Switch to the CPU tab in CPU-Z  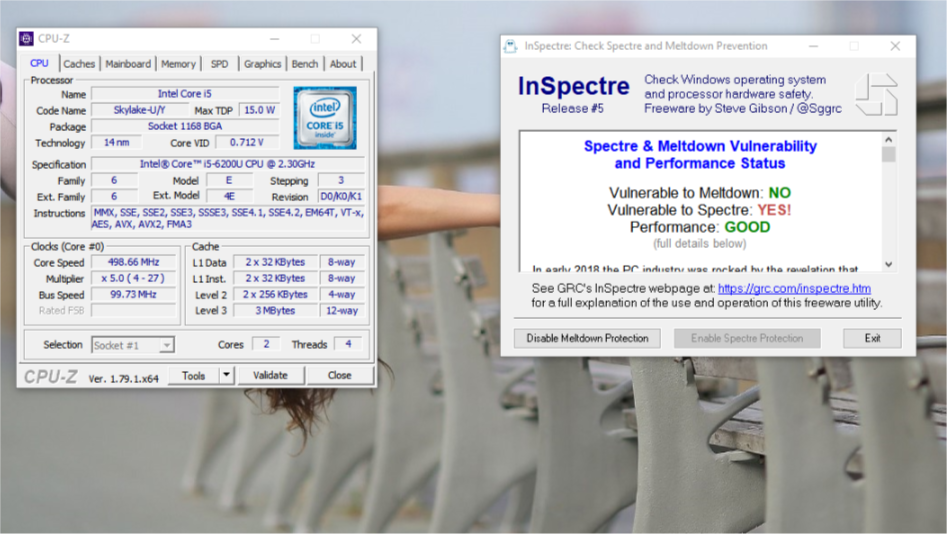[x=39, y=63]
